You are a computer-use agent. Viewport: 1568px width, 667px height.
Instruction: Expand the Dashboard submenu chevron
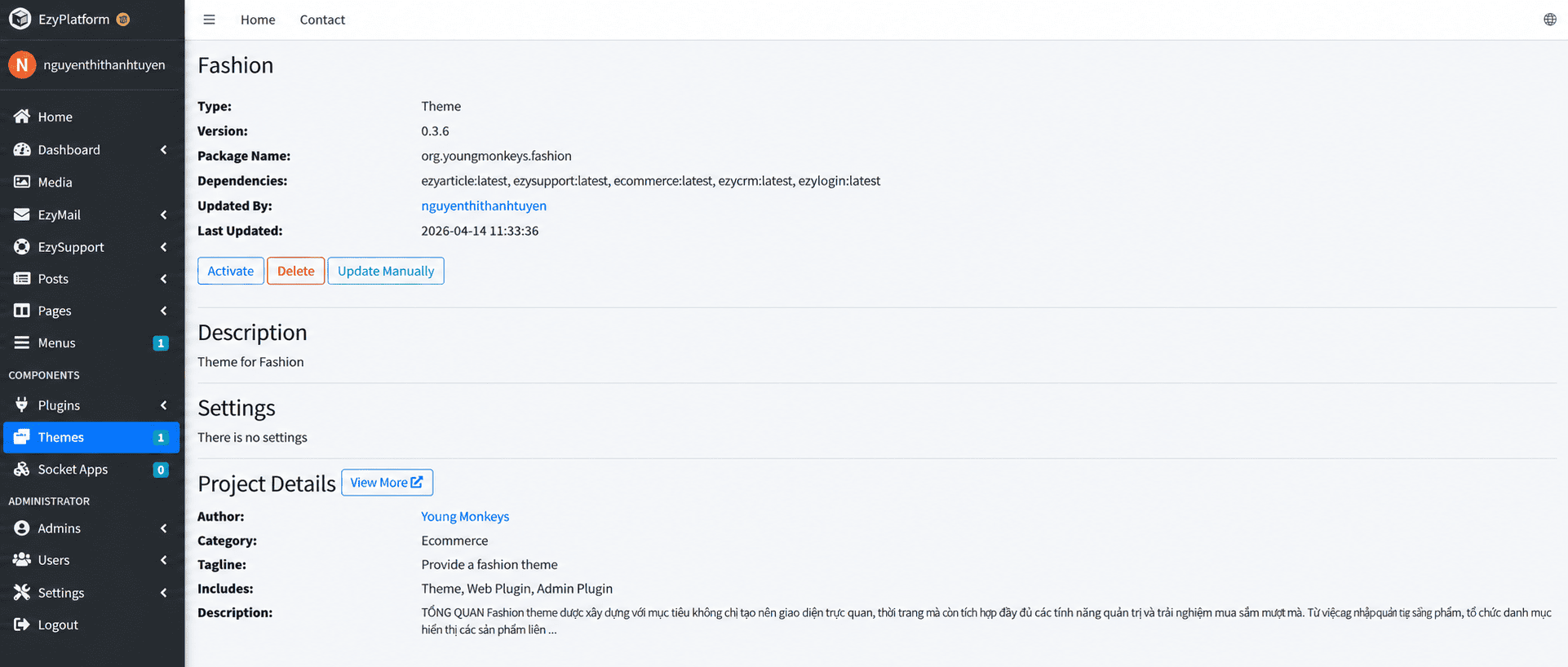click(163, 149)
